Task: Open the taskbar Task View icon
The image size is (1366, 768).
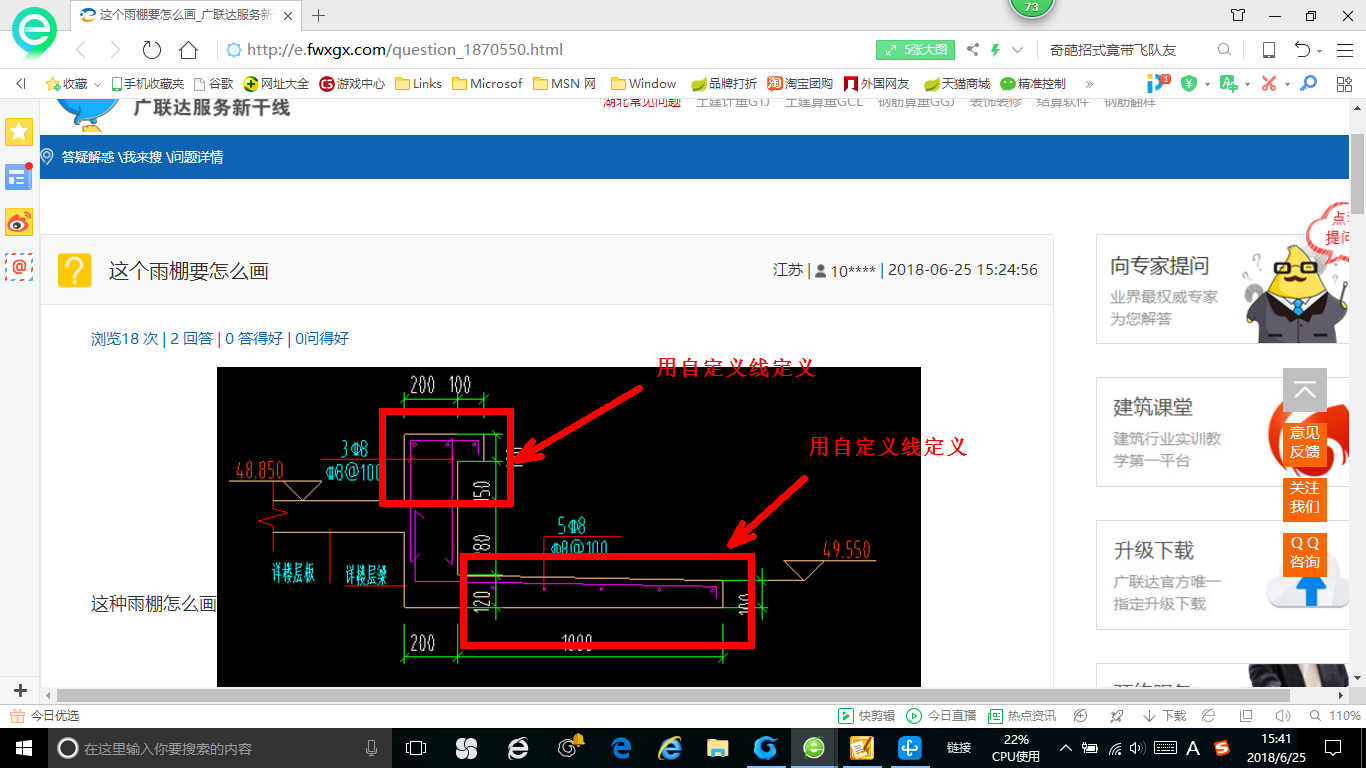Action: click(x=416, y=748)
